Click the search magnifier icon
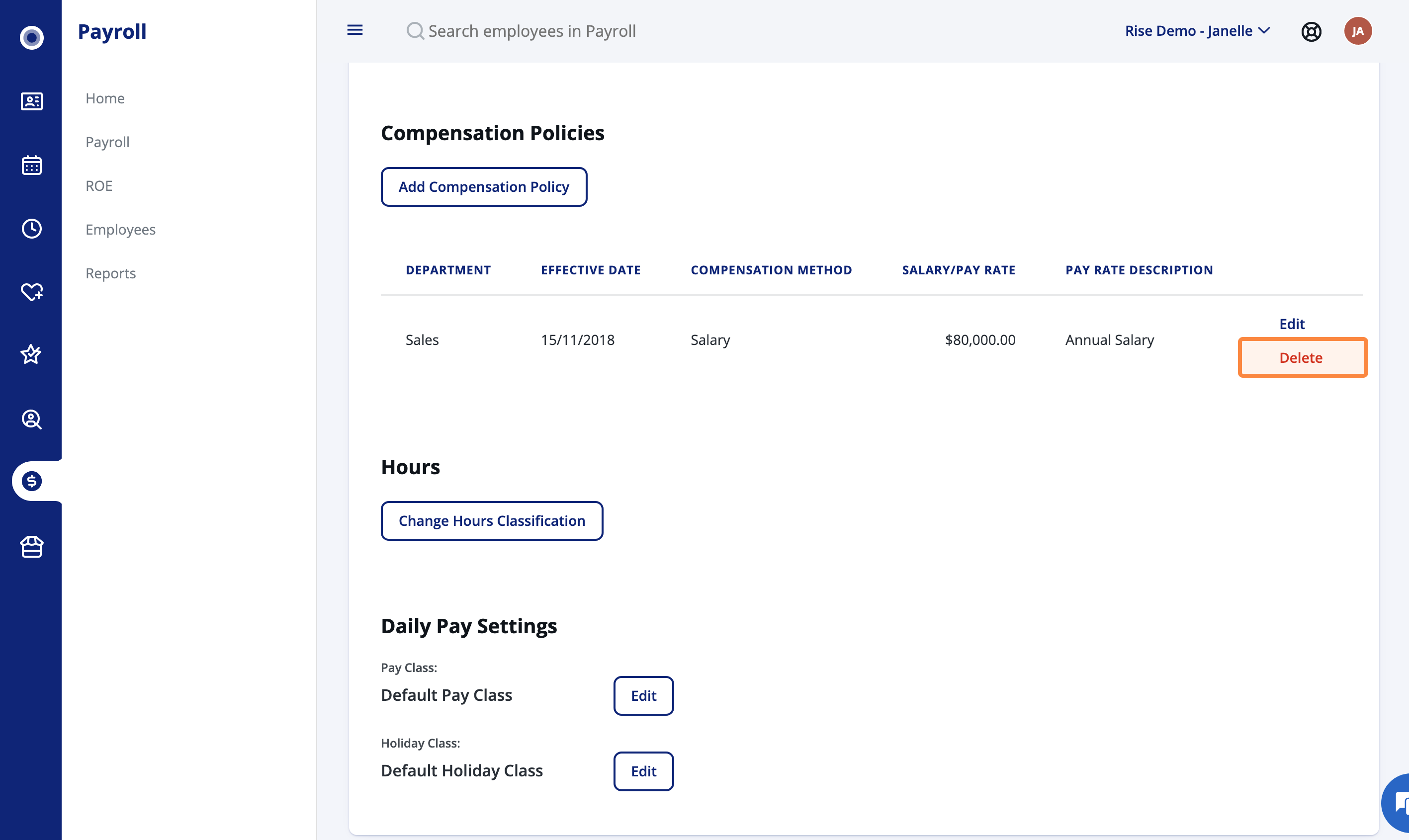Image resolution: width=1409 pixels, height=840 pixels. tap(415, 30)
